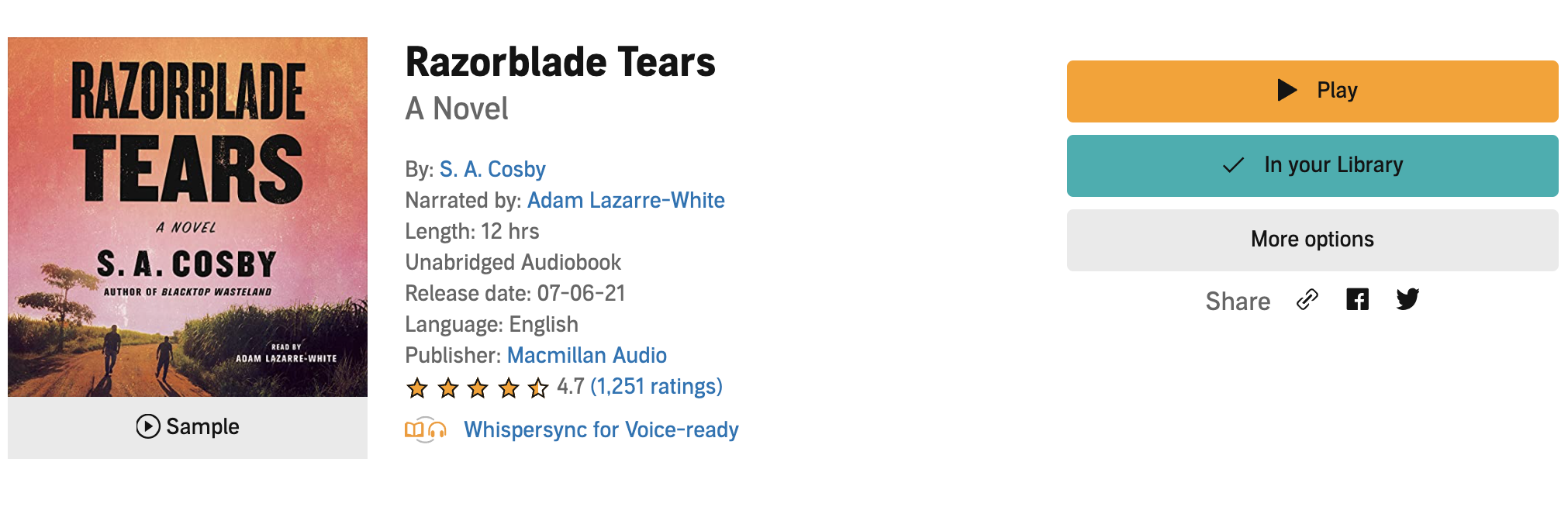
Task: Click the Razorblade Tears cover art
Action: pyautogui.click(x=188, y=217)
